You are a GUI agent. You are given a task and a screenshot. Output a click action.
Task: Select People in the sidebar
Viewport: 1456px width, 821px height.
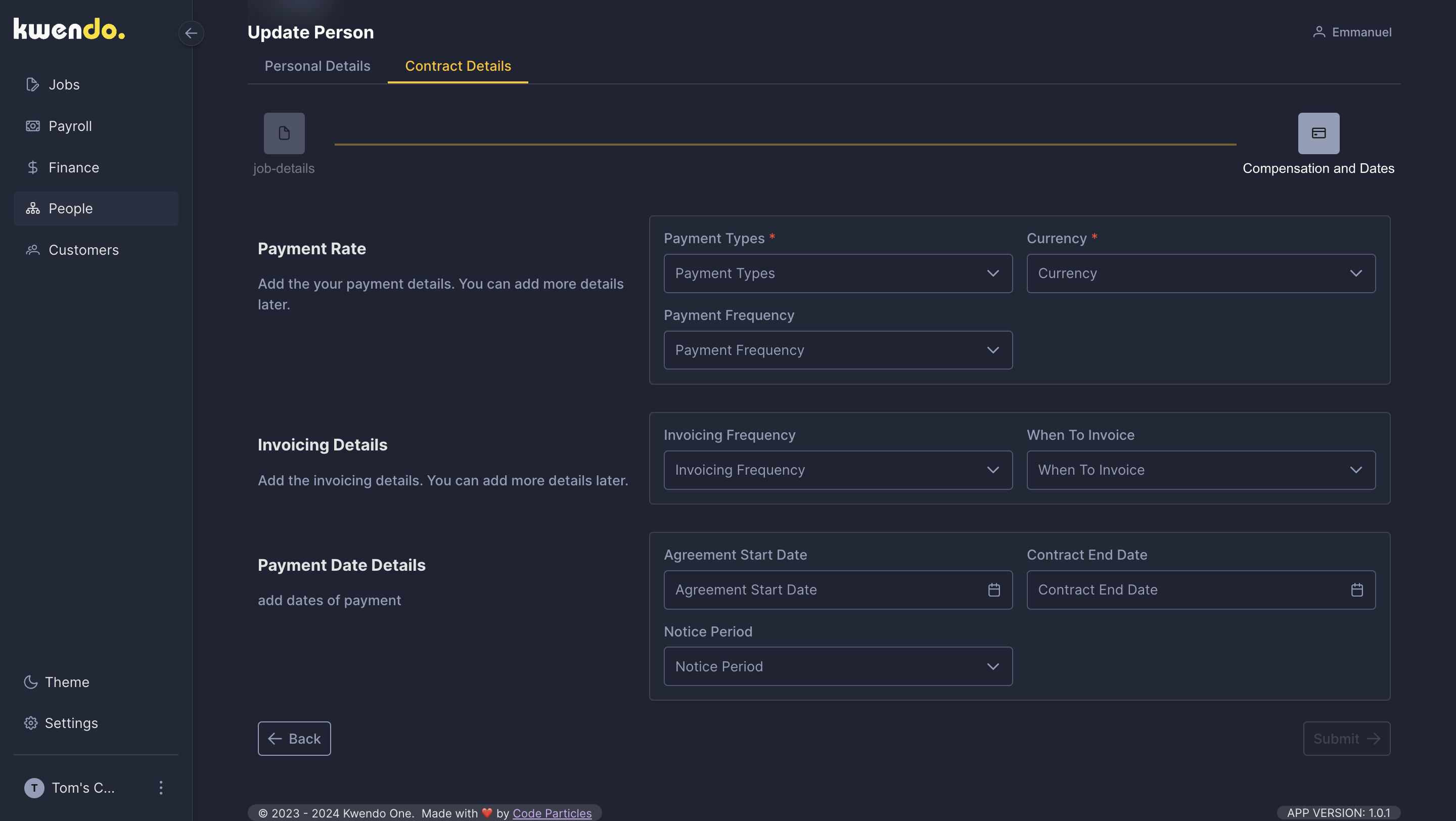[x=96, y=208]
